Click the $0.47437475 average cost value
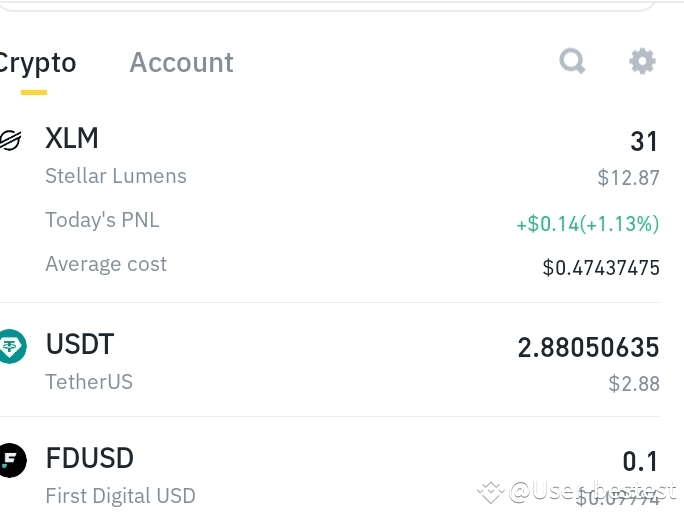Image resolution: width=684 pixels, height=513 pixels. coord(601,267)
